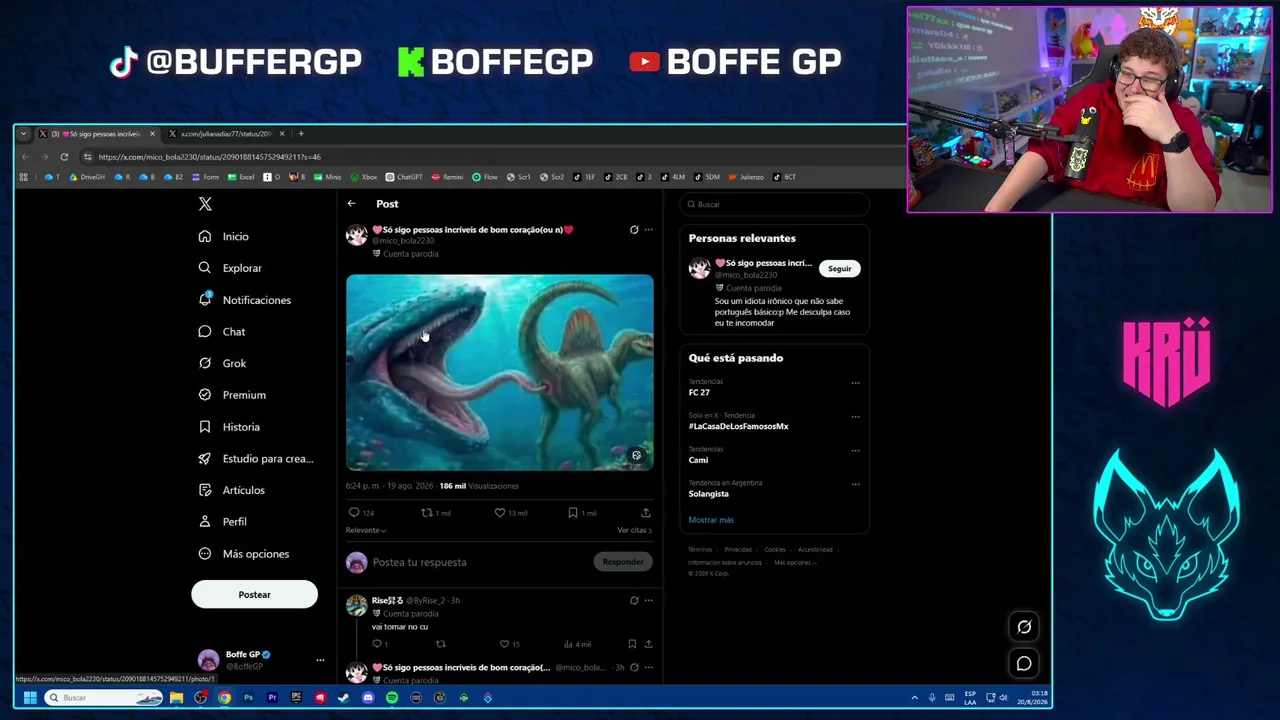Open Inicio in the X sidebar
Screen dimensions: 1280x720
point(223,236)
